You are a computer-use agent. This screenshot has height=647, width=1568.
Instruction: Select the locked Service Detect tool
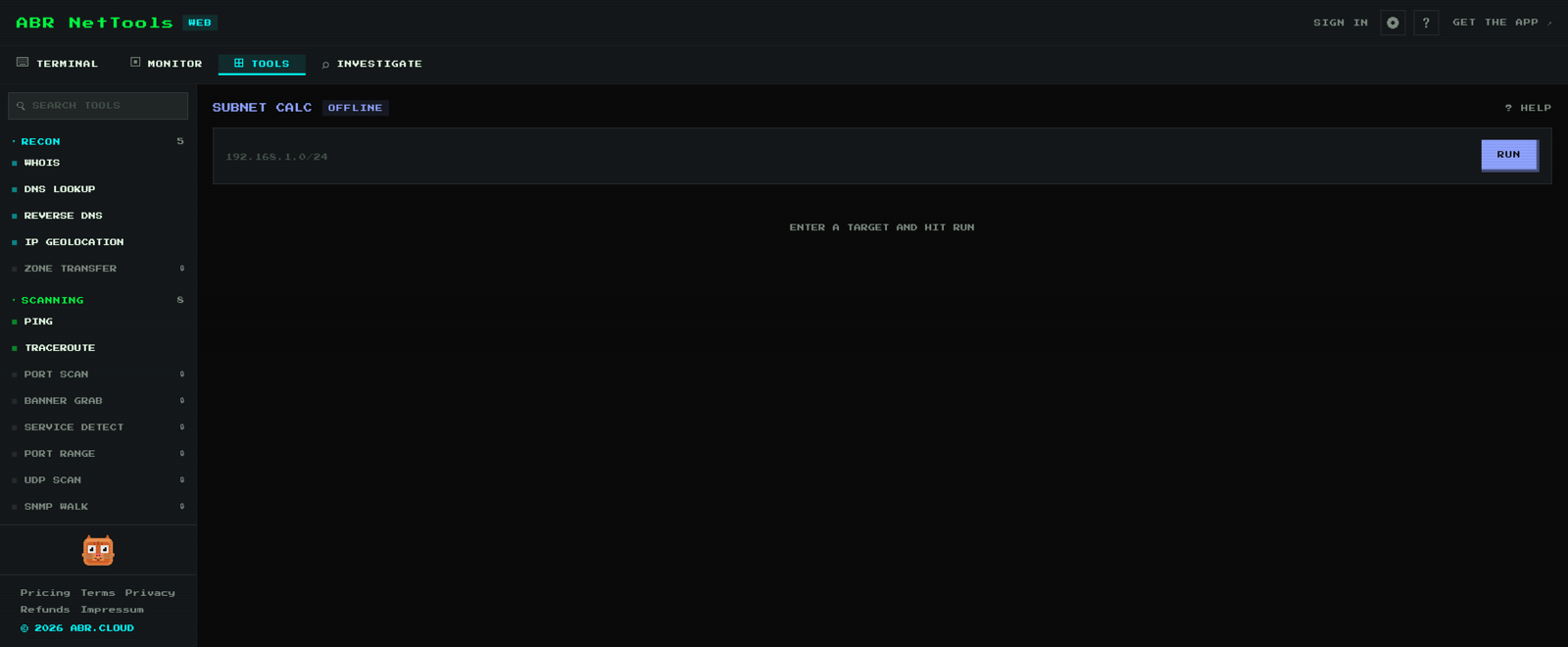[x=98, y=427]
